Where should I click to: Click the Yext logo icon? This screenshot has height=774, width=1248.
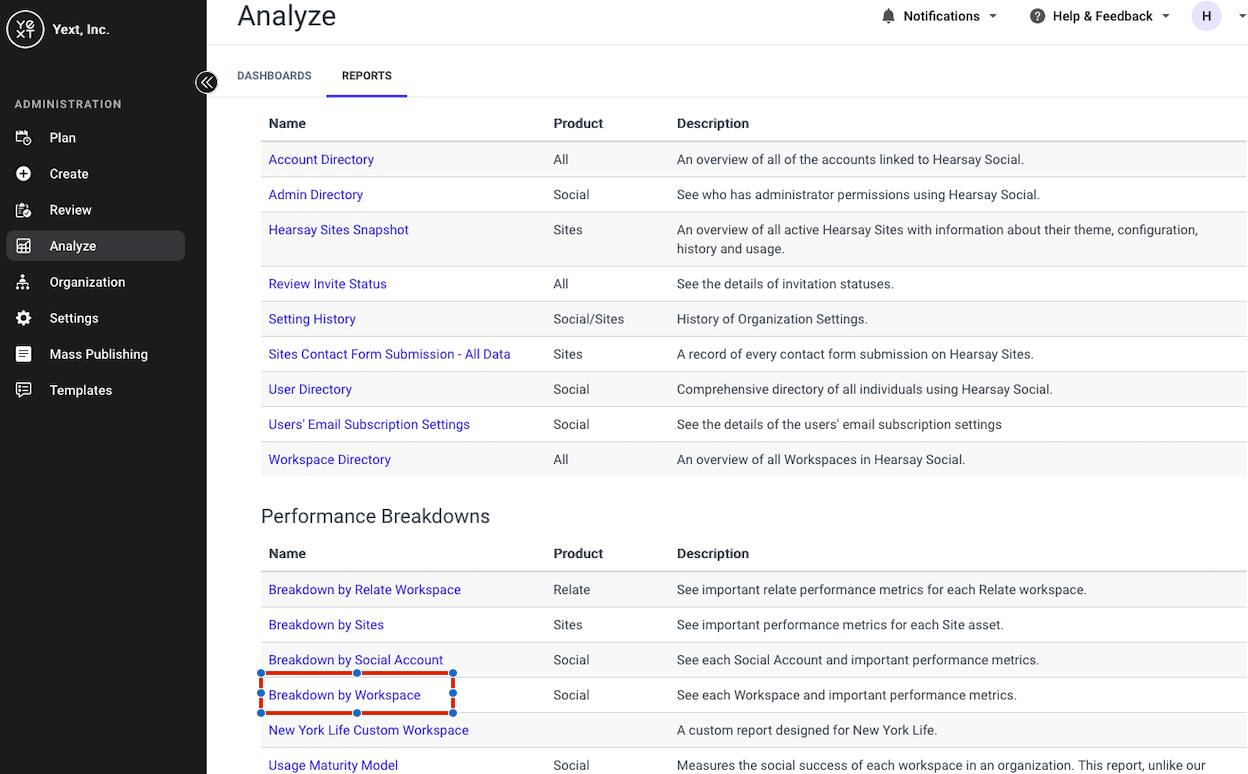25,29
